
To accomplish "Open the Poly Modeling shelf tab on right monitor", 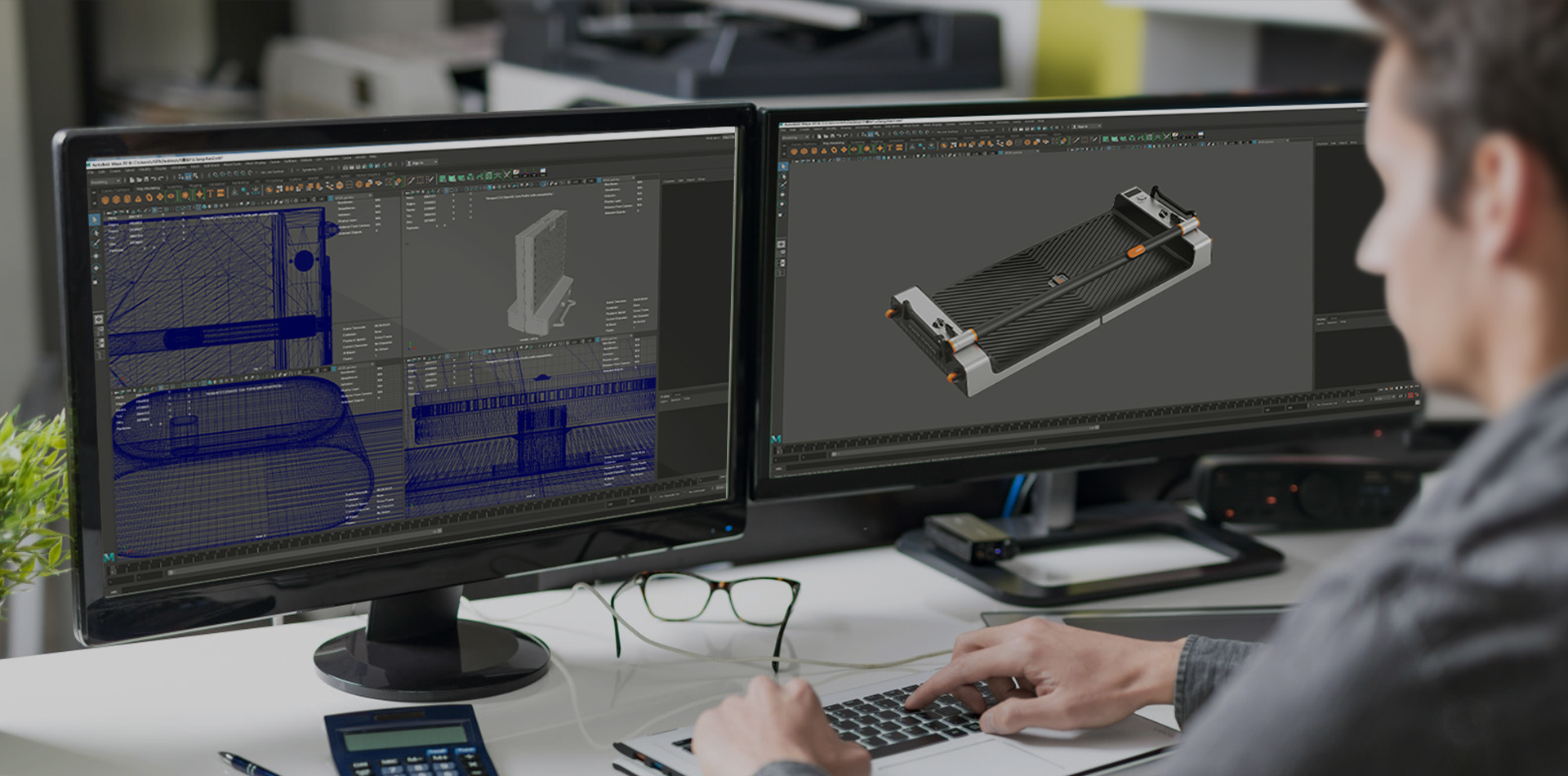I will click(833, 143).
